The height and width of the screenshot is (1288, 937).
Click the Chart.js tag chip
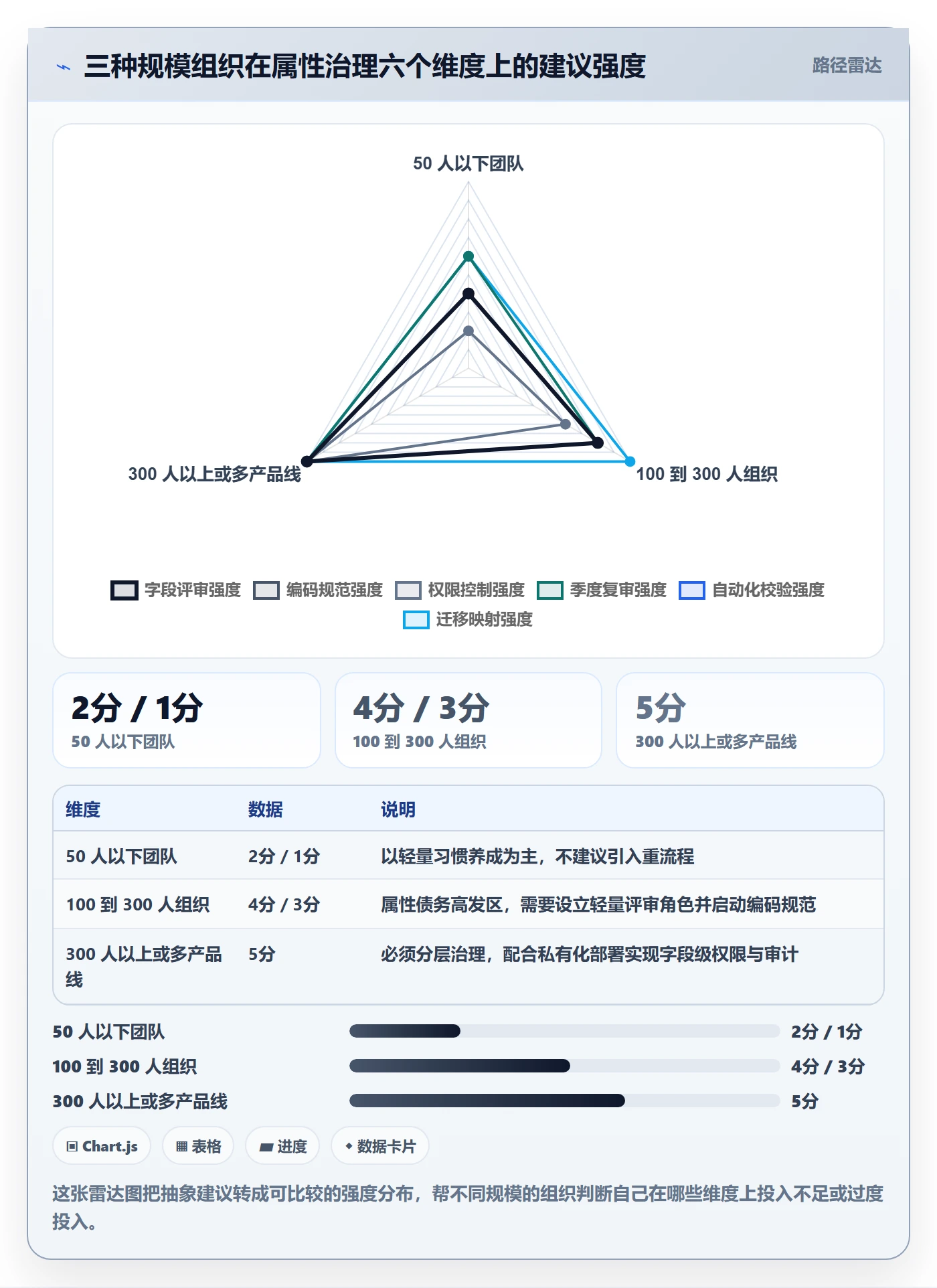pos(102,1146)
